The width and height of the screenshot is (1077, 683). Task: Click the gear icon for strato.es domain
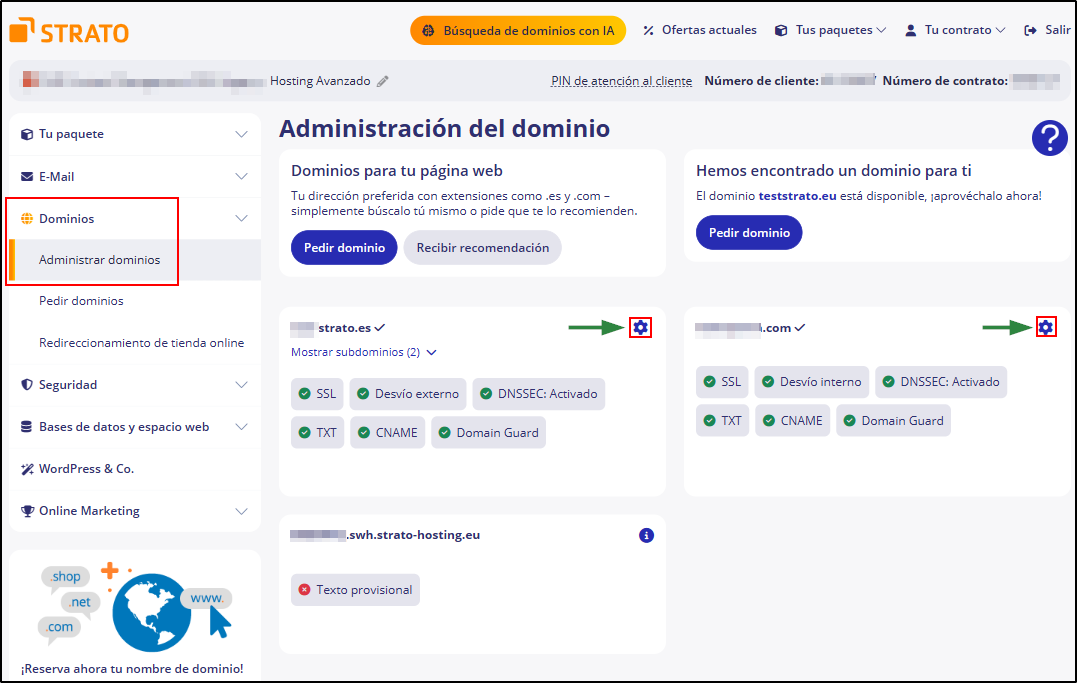pyautogui.click(x=640, y=326)
